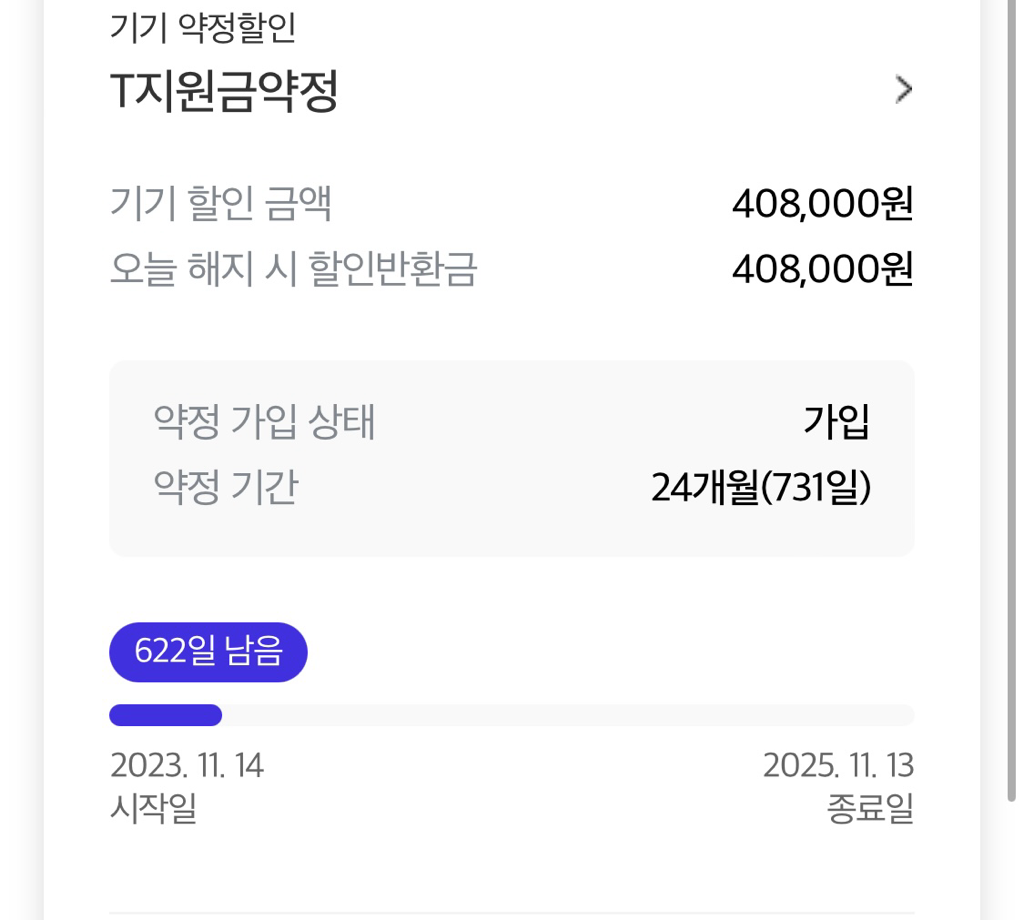The image size is (1024, 920).
Task: Click the 408,000원 device discount amount
Action: [x=822, y=205]
